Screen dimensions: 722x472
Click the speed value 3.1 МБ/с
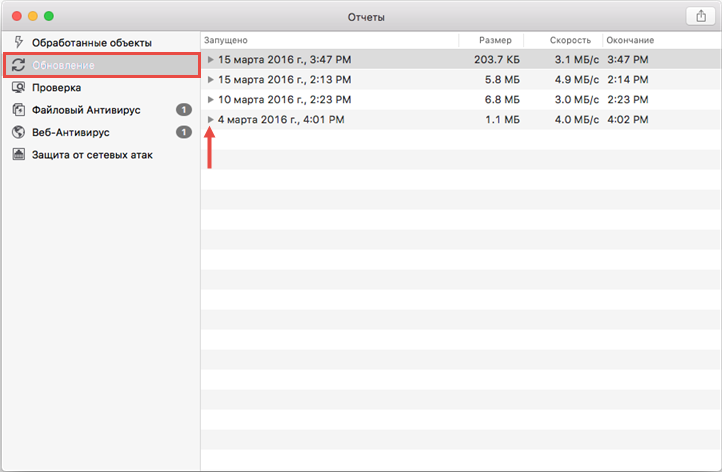point(576,59)
